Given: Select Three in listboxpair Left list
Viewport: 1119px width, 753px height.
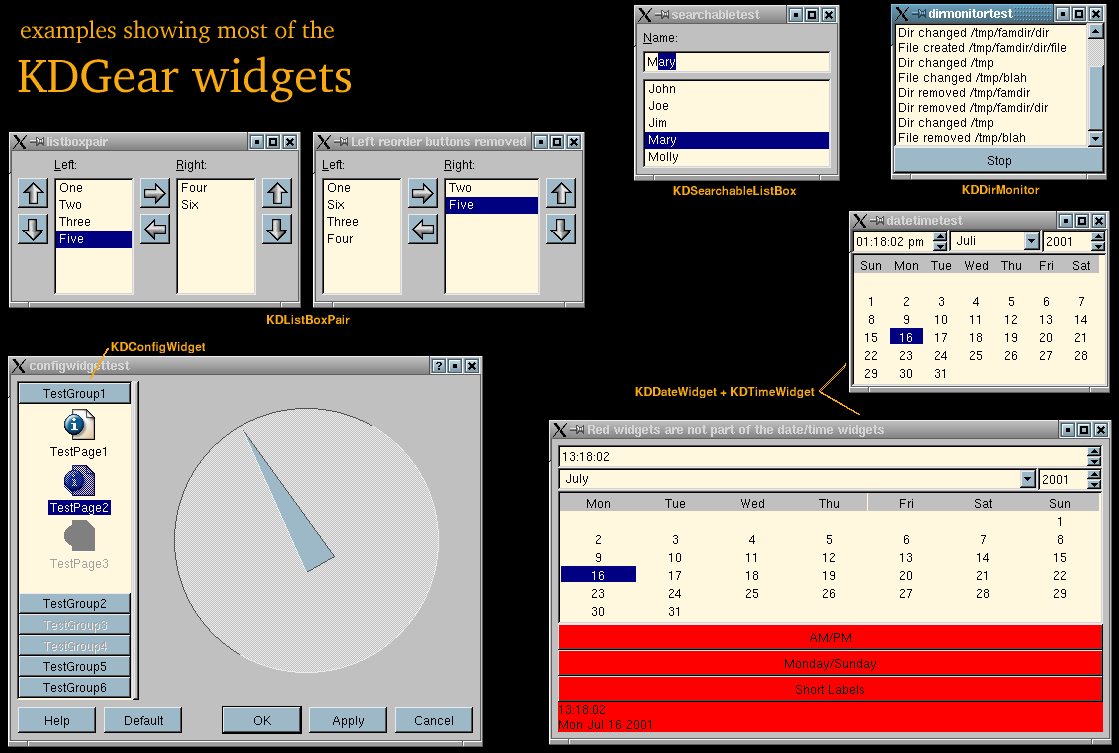Looking at the screenshot, I should [93, 222].
